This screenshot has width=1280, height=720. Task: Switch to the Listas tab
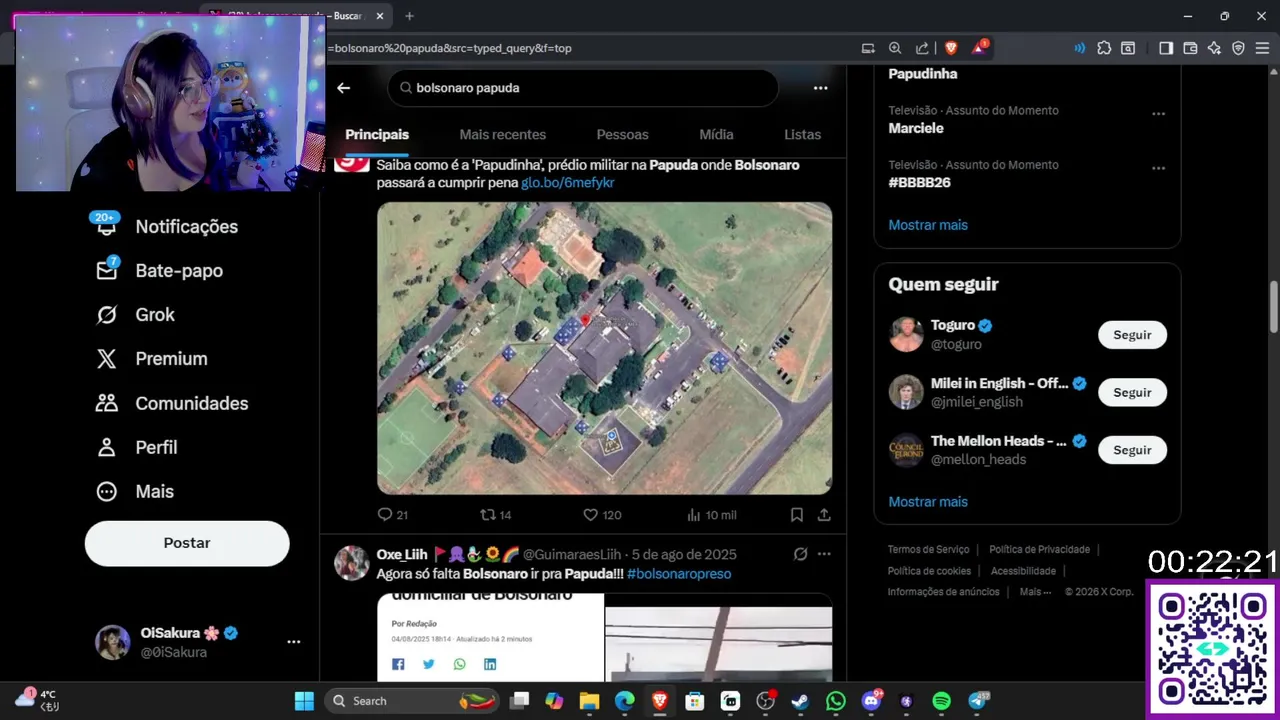[x=802, y=135]
